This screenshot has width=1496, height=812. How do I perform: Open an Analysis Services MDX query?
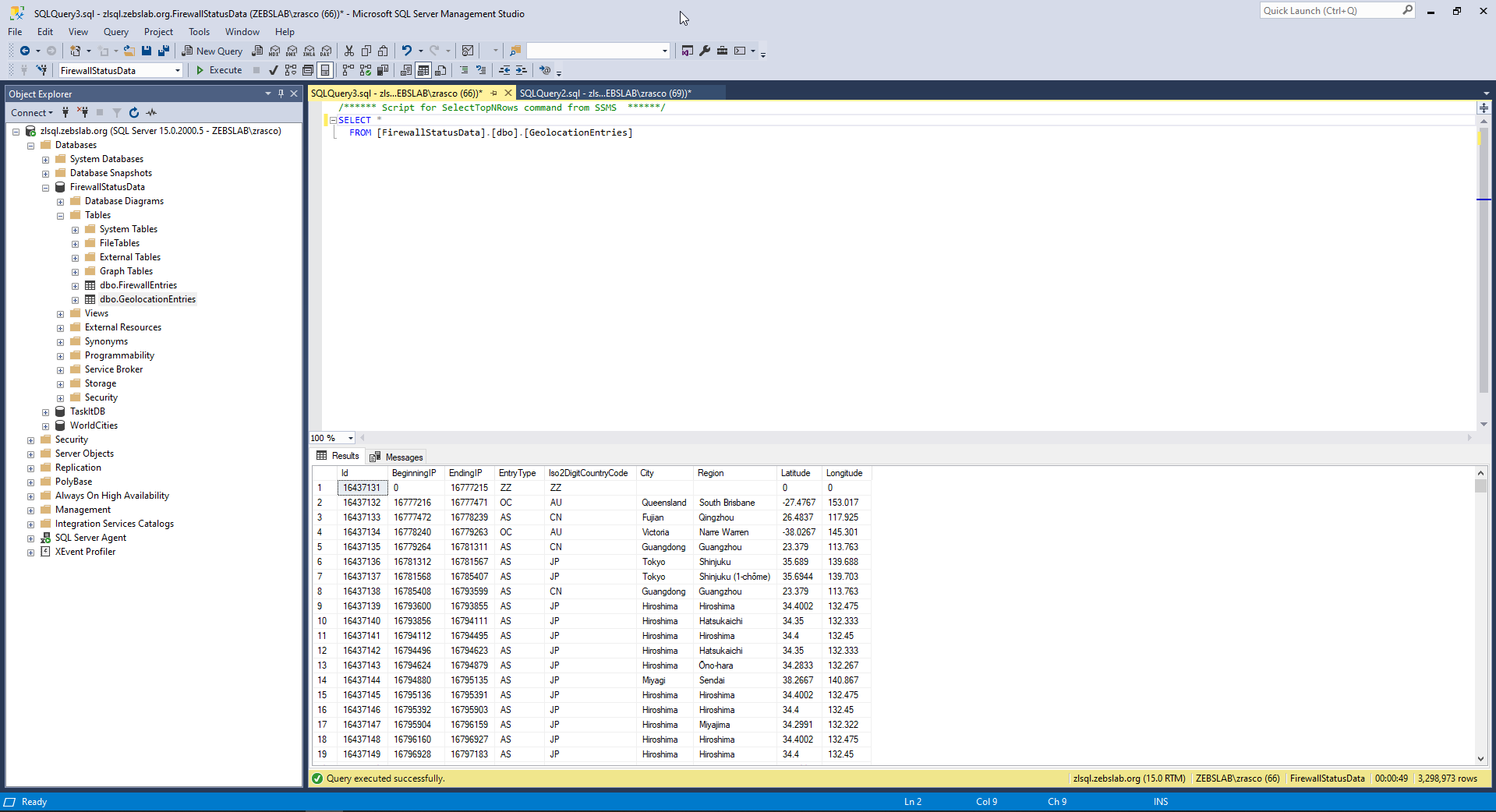point(274,51)
